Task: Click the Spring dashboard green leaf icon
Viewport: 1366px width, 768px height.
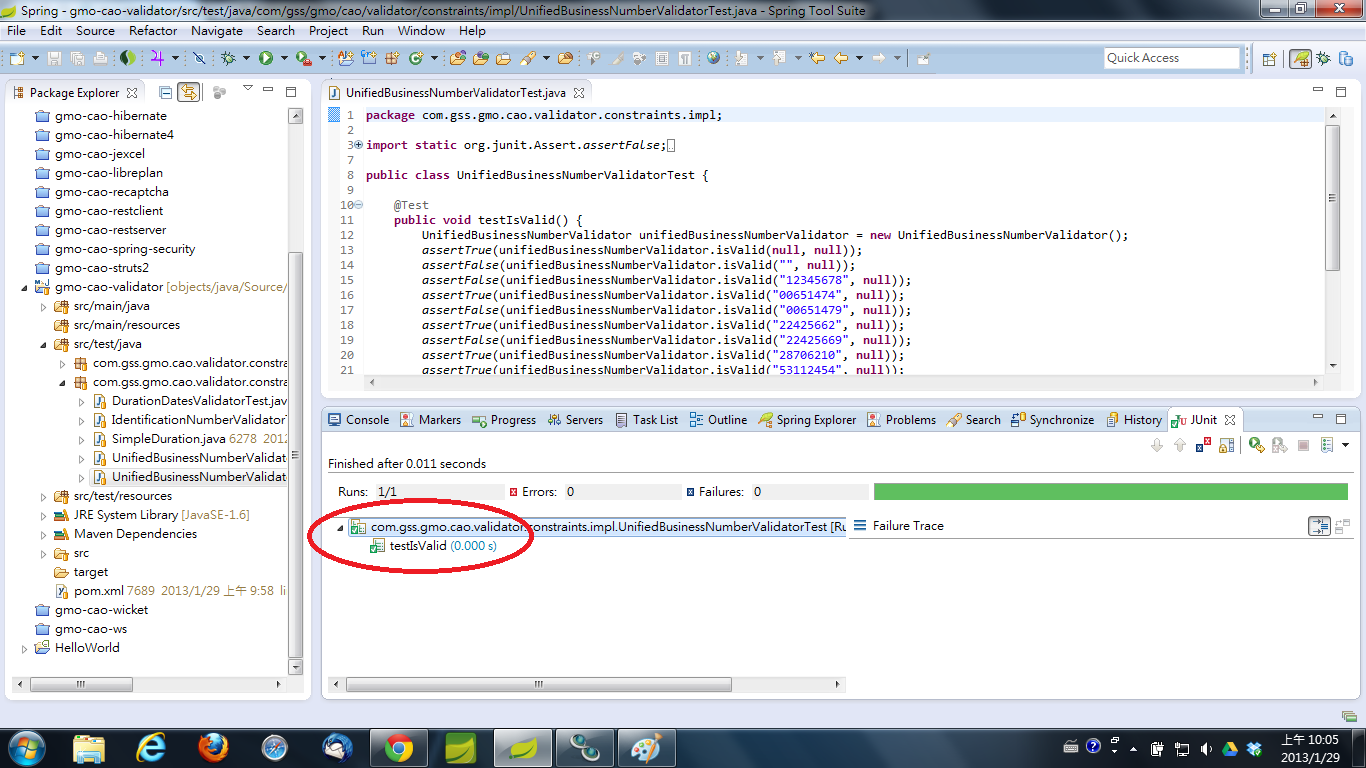Action: click(128, 58)
